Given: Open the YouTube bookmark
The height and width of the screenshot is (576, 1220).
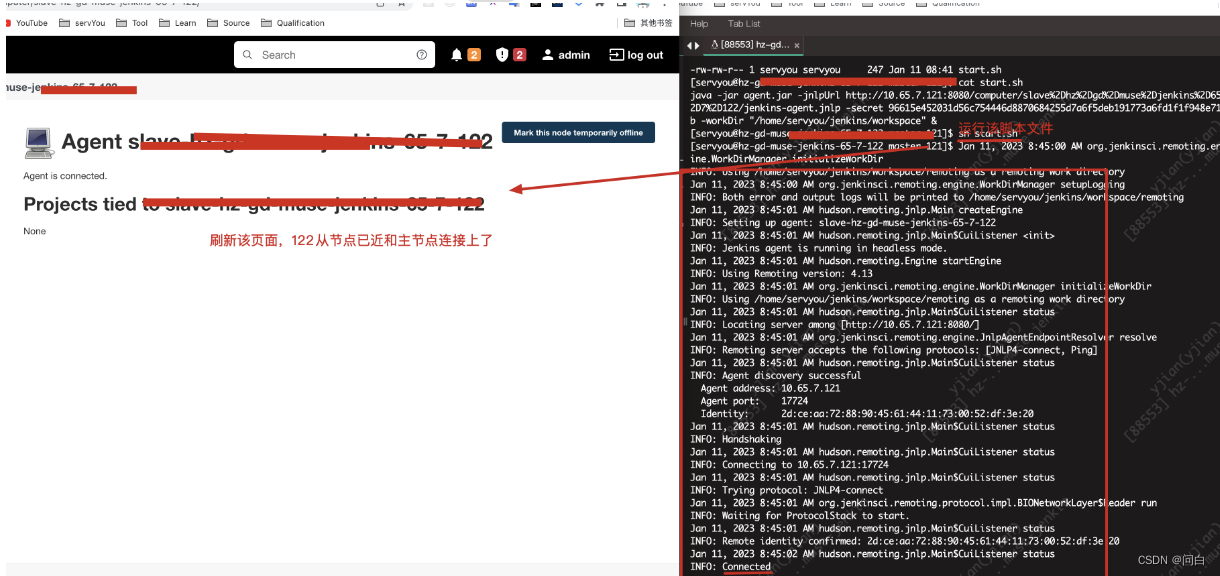Looking at the screenshot, I should (25, 23).
